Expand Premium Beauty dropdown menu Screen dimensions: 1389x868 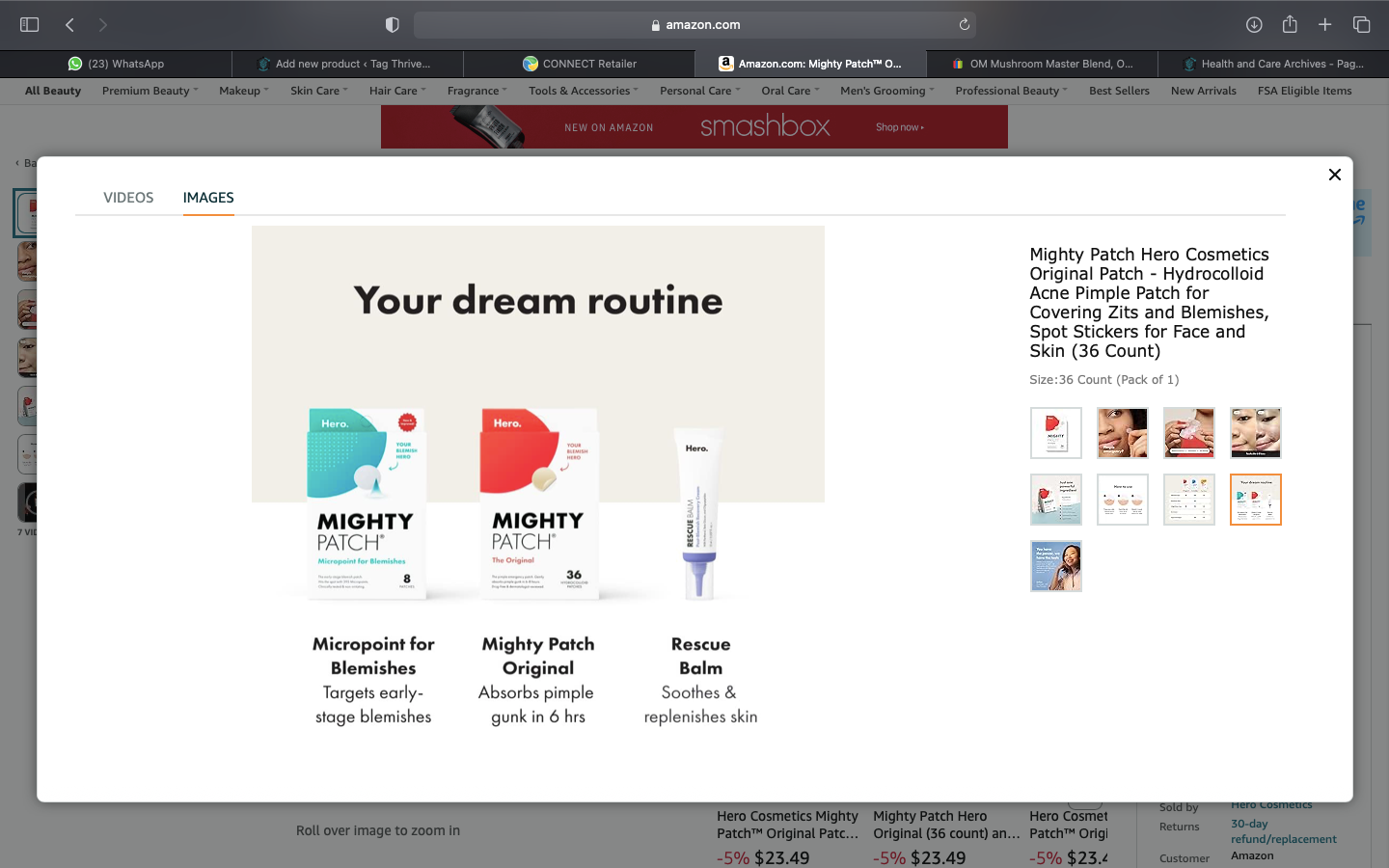coord(150,91)
